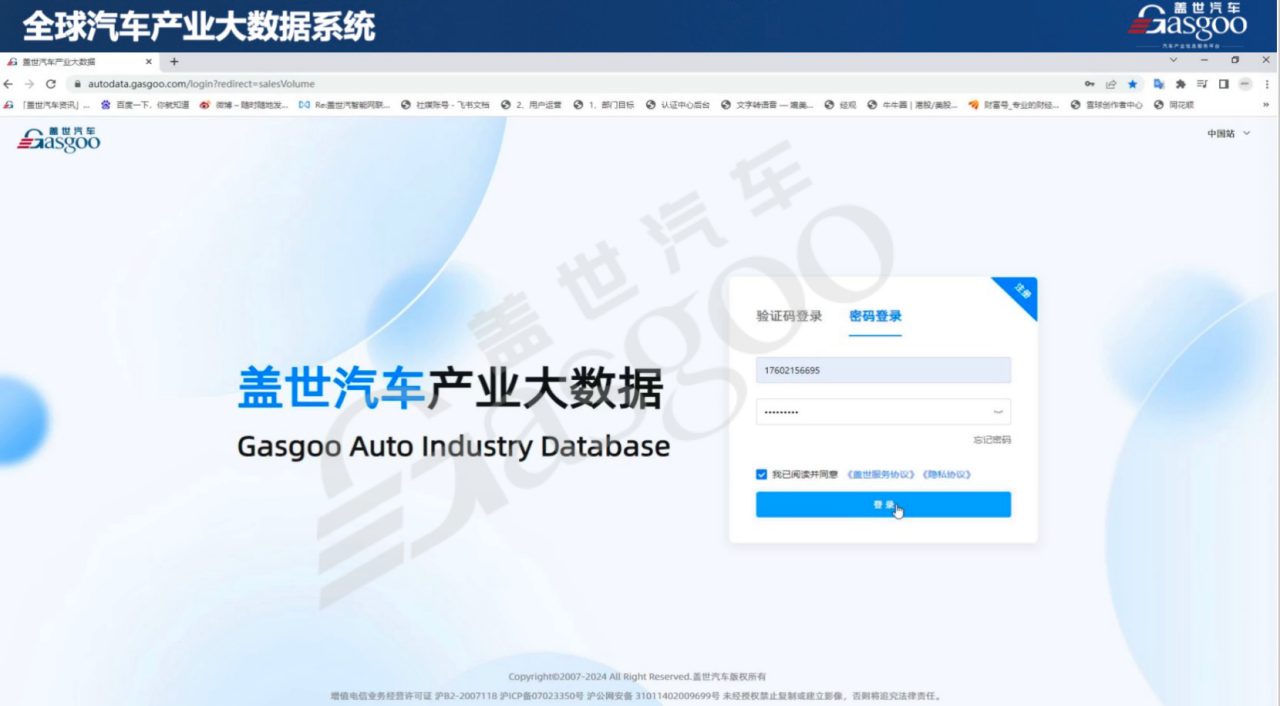
Task: Open a new tab with plus button
Action: tap(174, 61)
